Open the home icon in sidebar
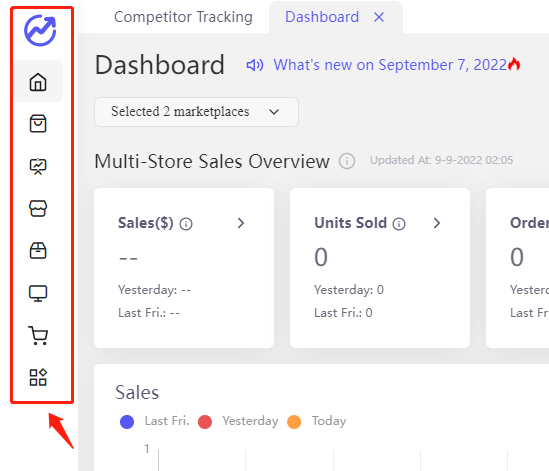This screenshot has width=549, height=471. click(38, 82)
